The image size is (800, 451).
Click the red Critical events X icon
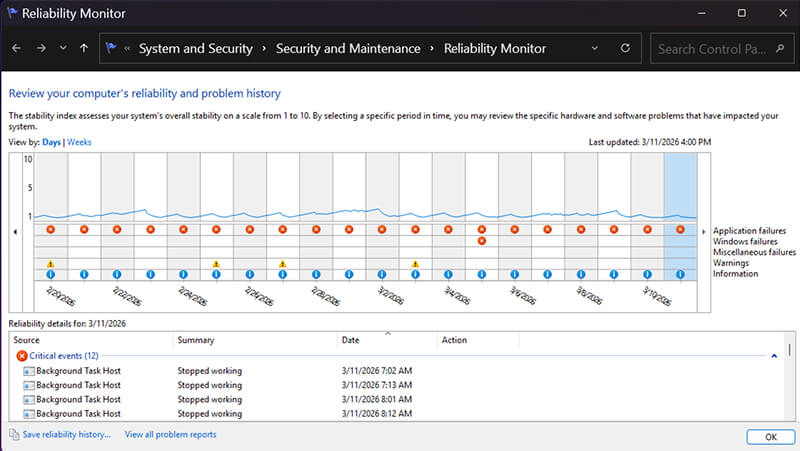pos(21,356)
